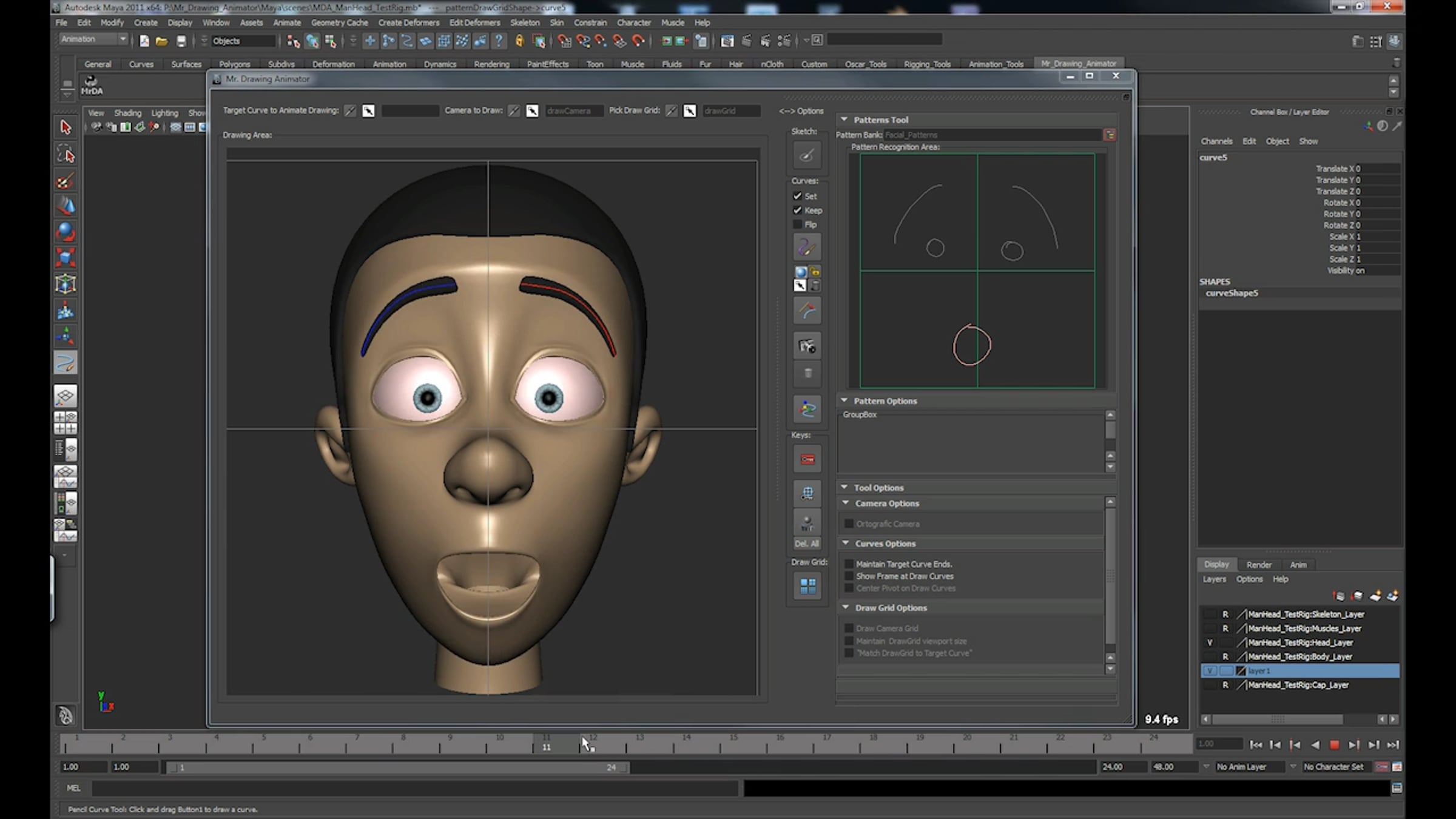Click the lock selection icon
Viewport: 1456px width, 819px height.
click(519, 41)
